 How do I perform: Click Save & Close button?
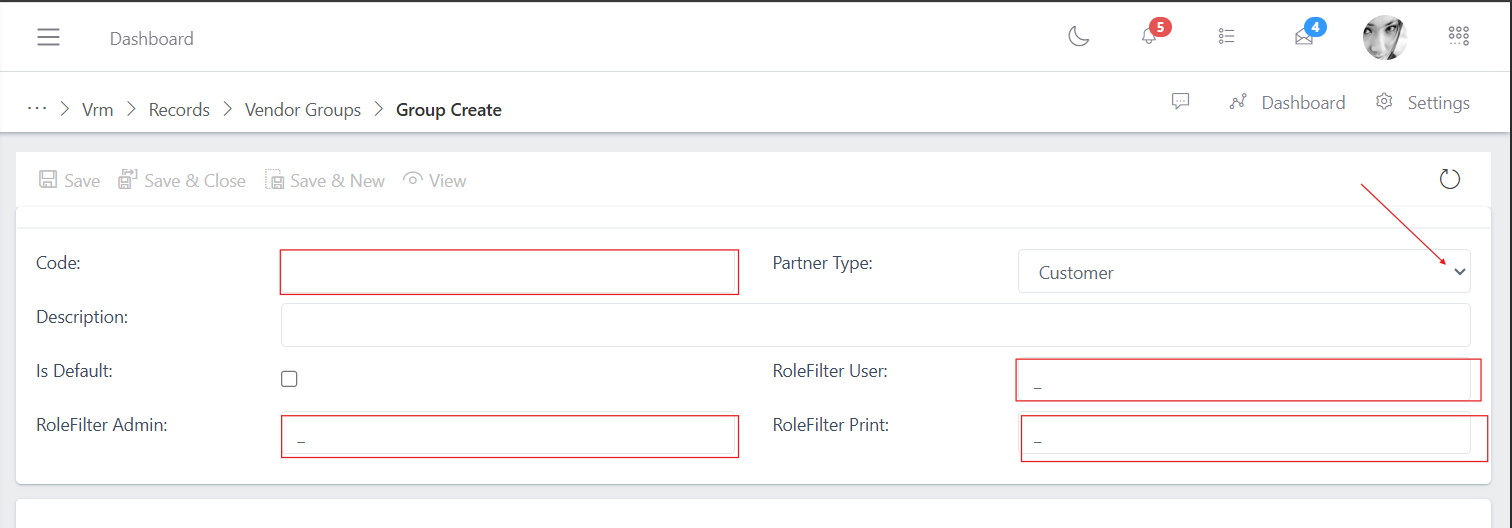click(182, 180)
